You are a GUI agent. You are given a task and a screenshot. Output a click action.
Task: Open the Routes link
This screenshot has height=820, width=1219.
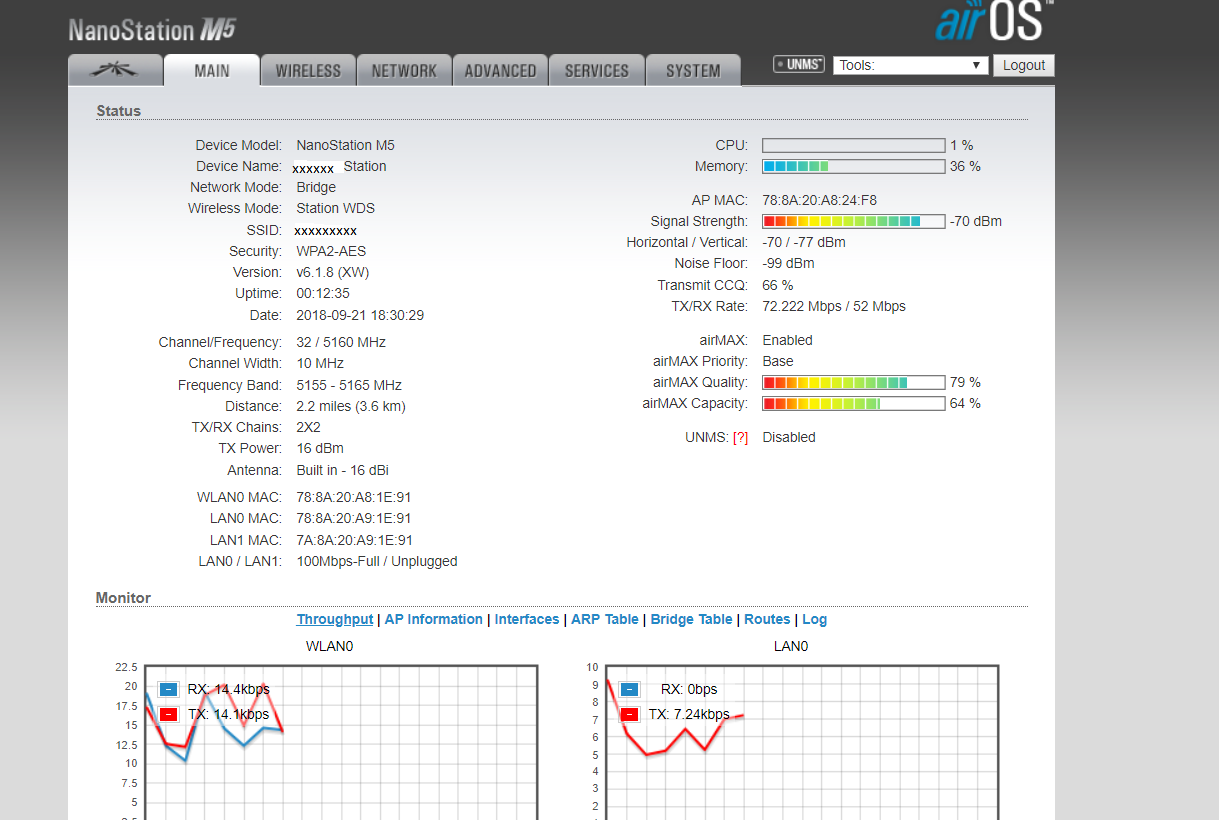[x=767, y=619]
